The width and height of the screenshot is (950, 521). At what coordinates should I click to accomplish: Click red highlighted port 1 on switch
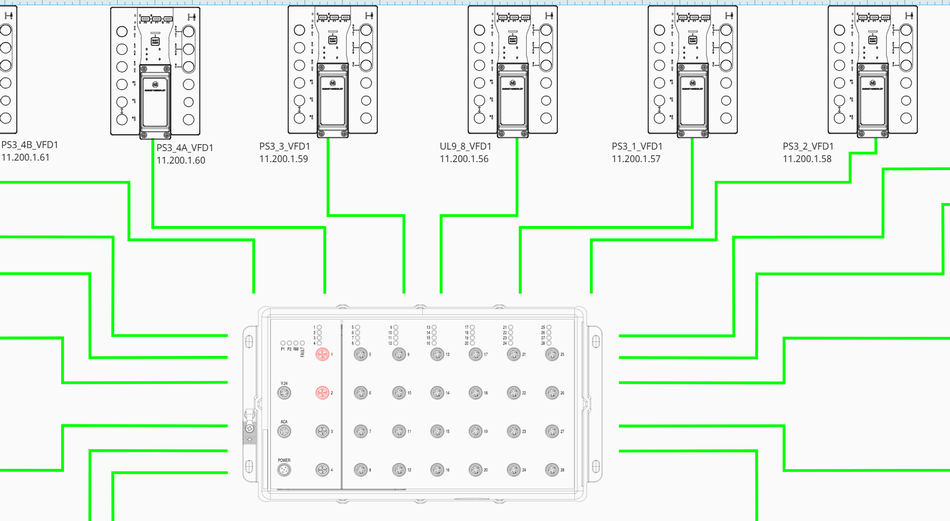click(x=323, y=355)
